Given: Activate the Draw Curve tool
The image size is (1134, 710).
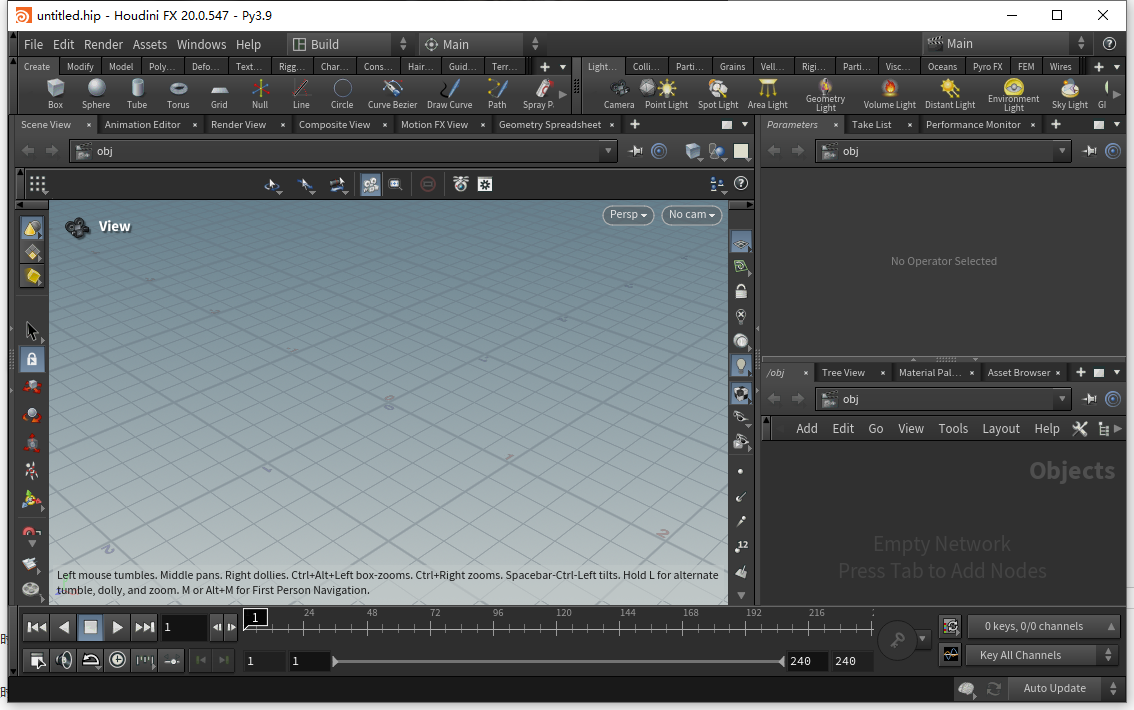Looking at the screenshot, I should (449, 94).
